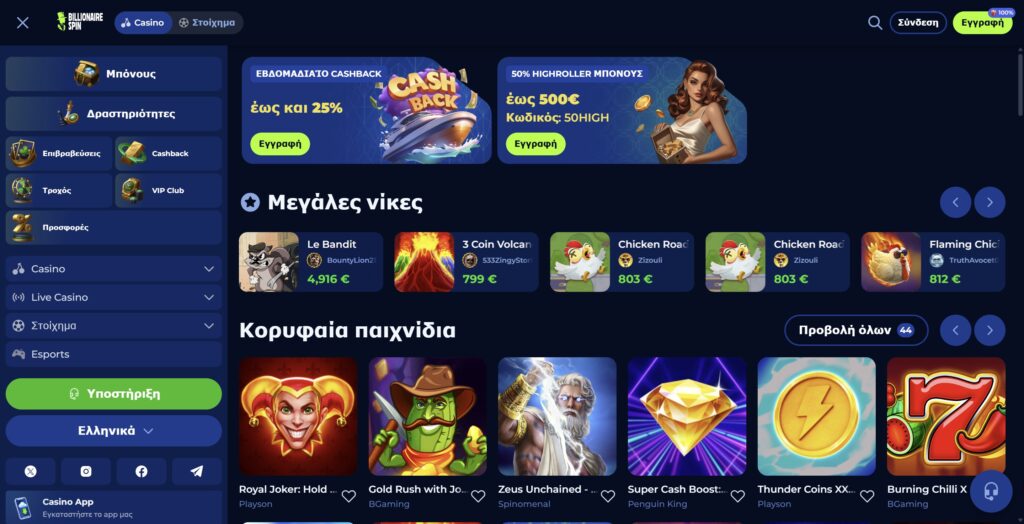Image resolution: width=1024 pixels, height=524 pixels.
Task: Open the X (Twitter) social link
Action: point(31,471)
